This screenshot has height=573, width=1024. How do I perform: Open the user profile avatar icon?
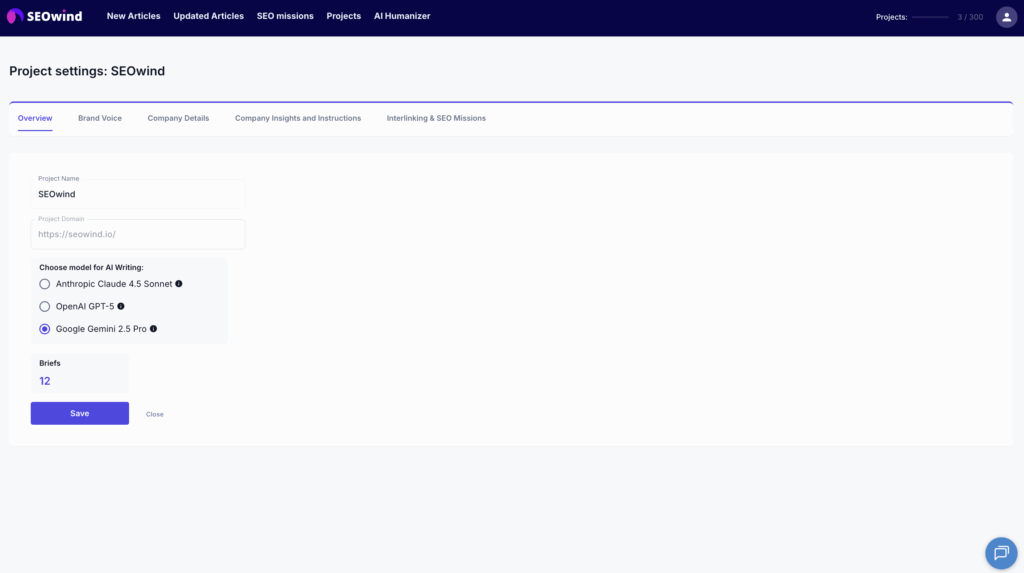click(x=1006, y=17)
